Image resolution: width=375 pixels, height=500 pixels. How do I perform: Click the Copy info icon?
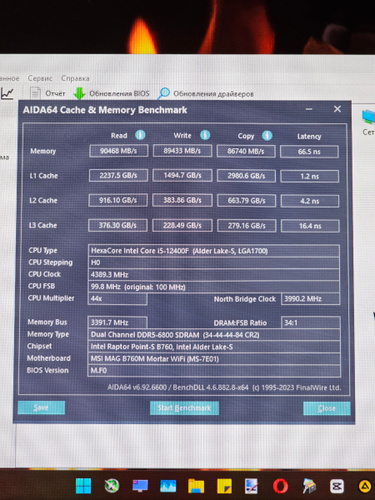[267, 135]
